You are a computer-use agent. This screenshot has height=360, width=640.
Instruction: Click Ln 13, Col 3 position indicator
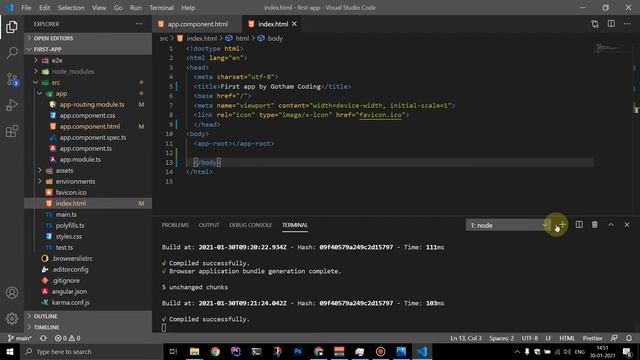tap(466, 338)
